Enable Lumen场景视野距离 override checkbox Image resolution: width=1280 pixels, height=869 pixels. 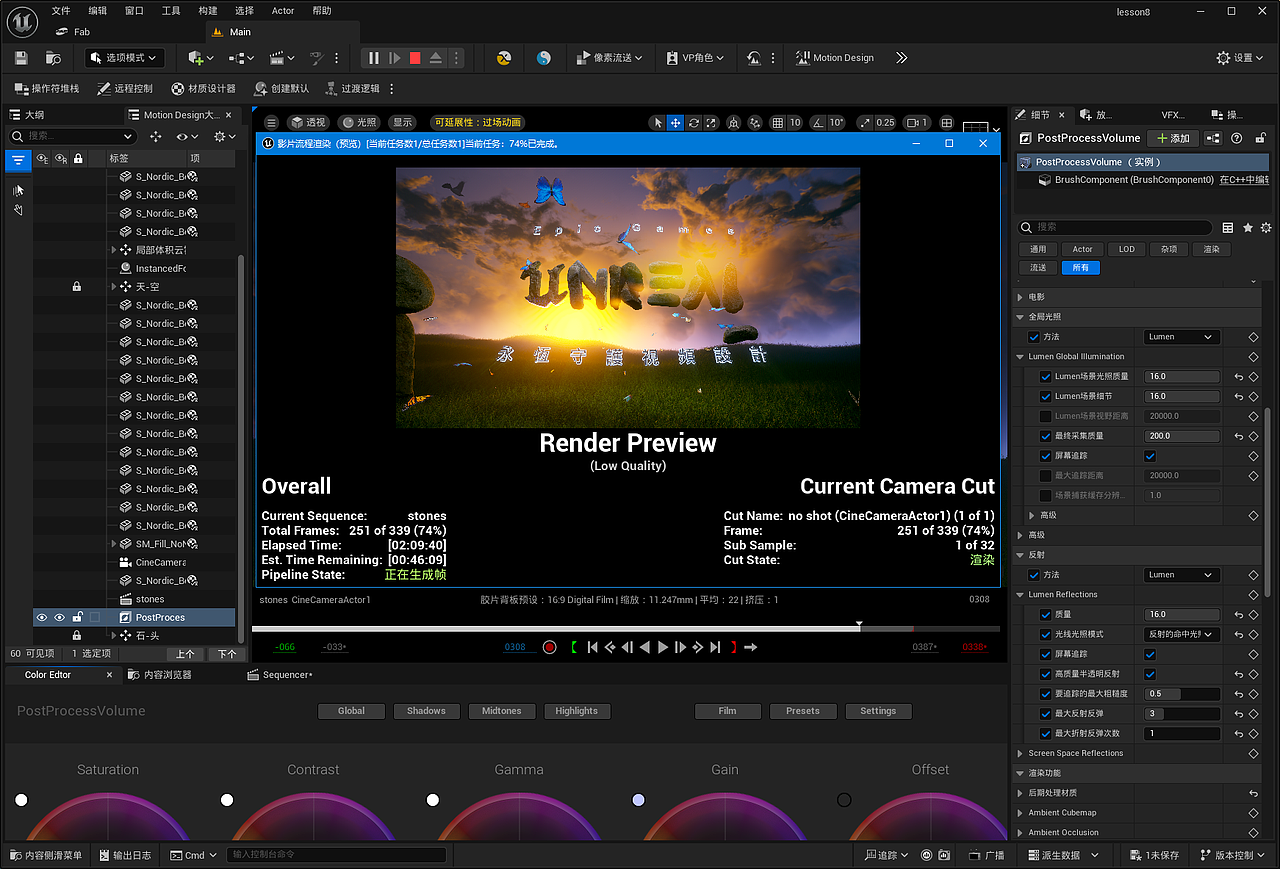click(1046, 416)
